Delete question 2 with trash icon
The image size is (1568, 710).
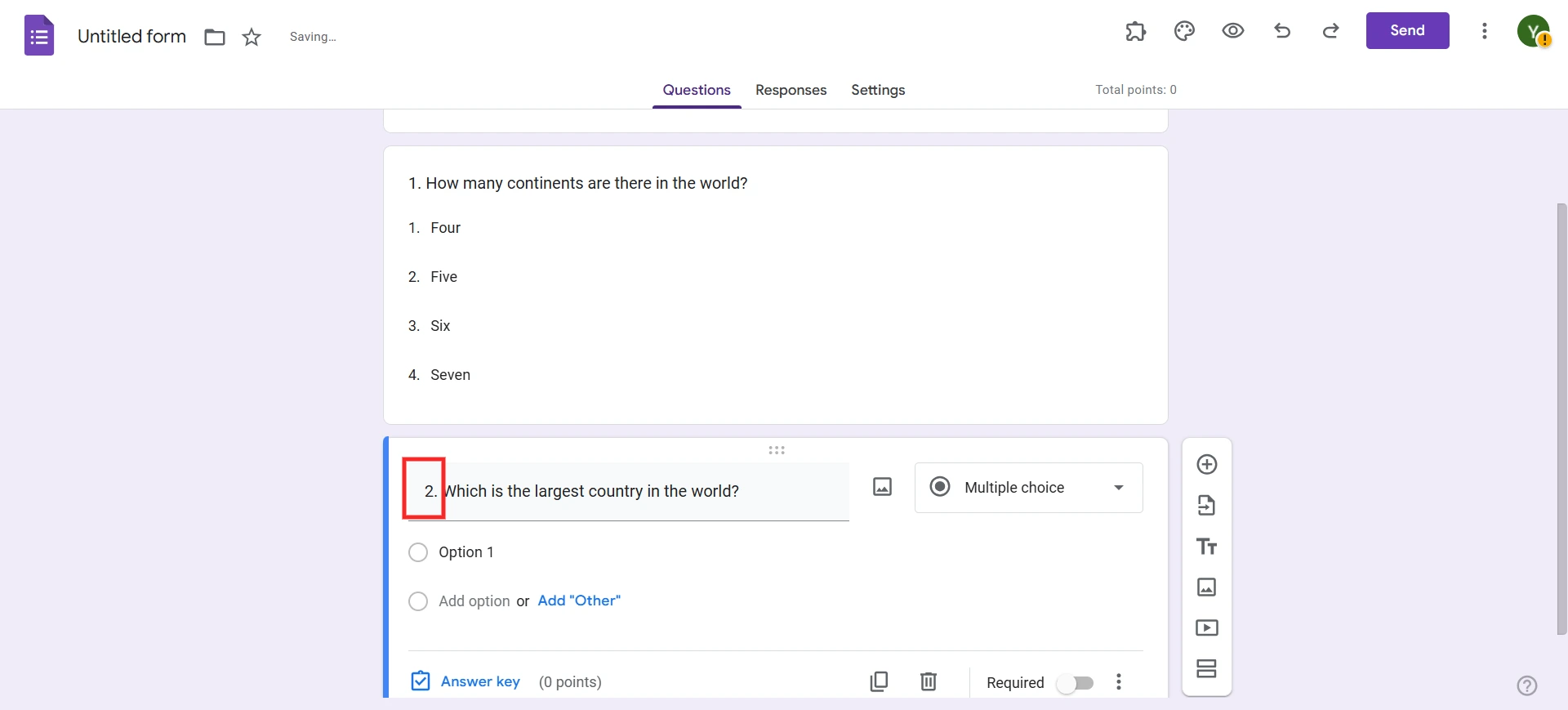[929, 681]
